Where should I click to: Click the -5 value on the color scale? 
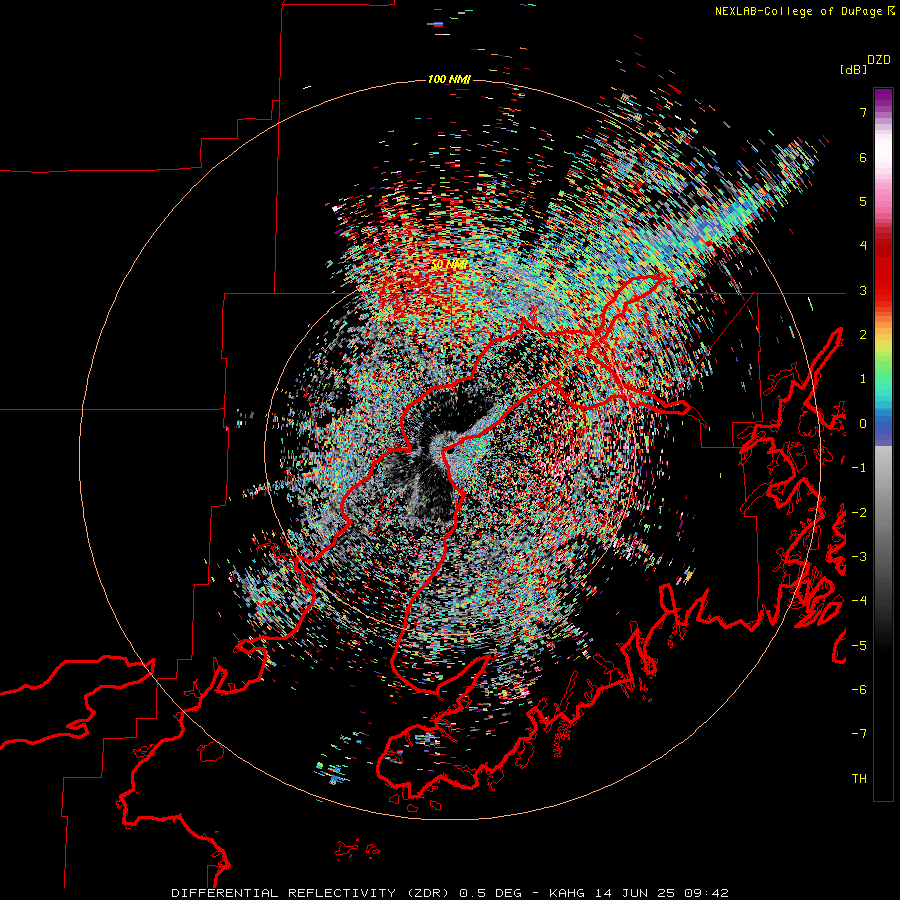point(859,646)
